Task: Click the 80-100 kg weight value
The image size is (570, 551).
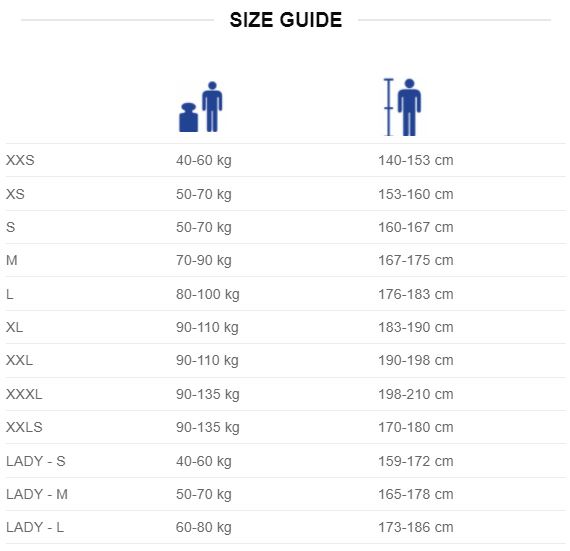Action: point(208,294)
